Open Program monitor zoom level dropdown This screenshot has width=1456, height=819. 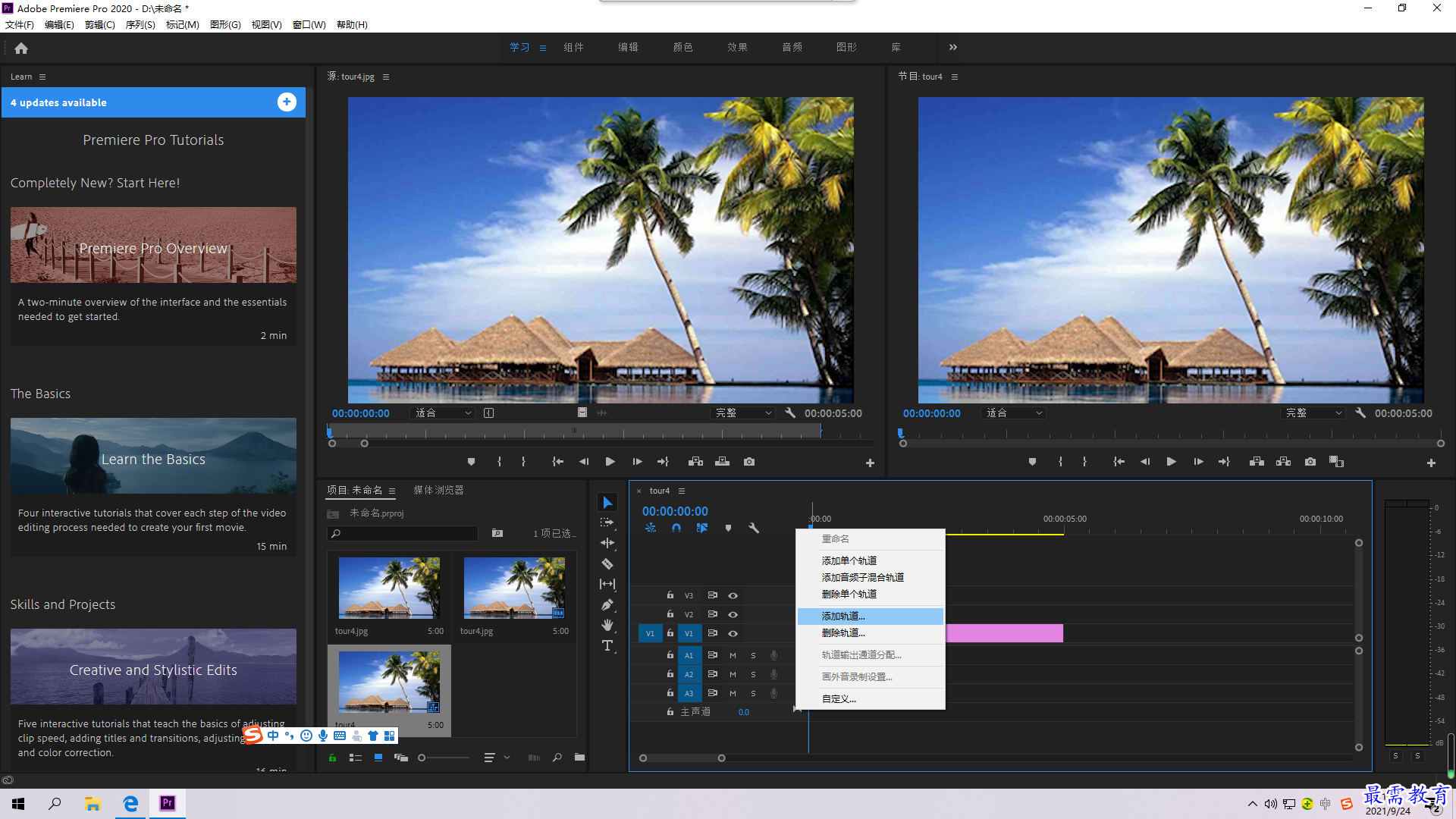(x=1014, y=413)
